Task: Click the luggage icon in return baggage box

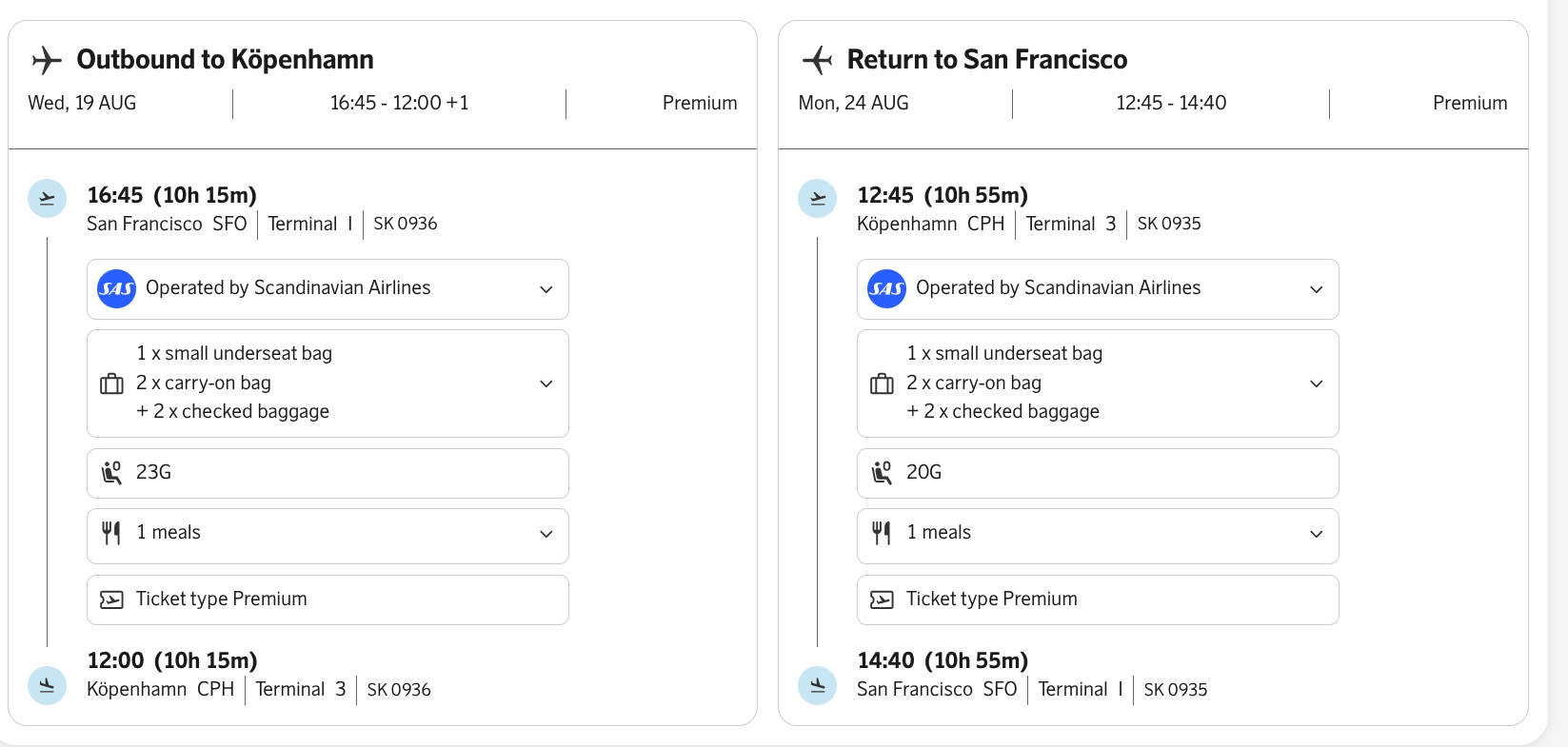Action: 883,383
